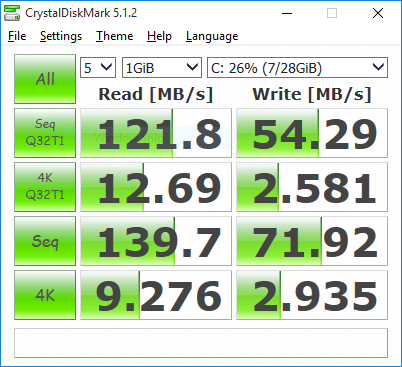The image size is (402, 367).
Task: Click the Write [MB/s] column header
Action: point(312,94)
